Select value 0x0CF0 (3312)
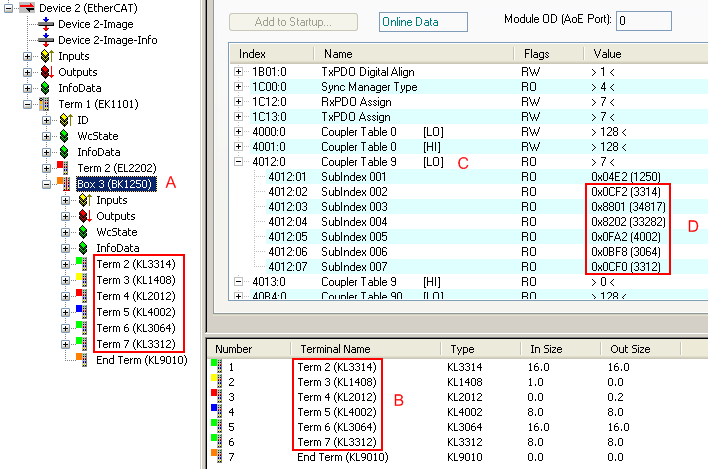 [625, 267]
